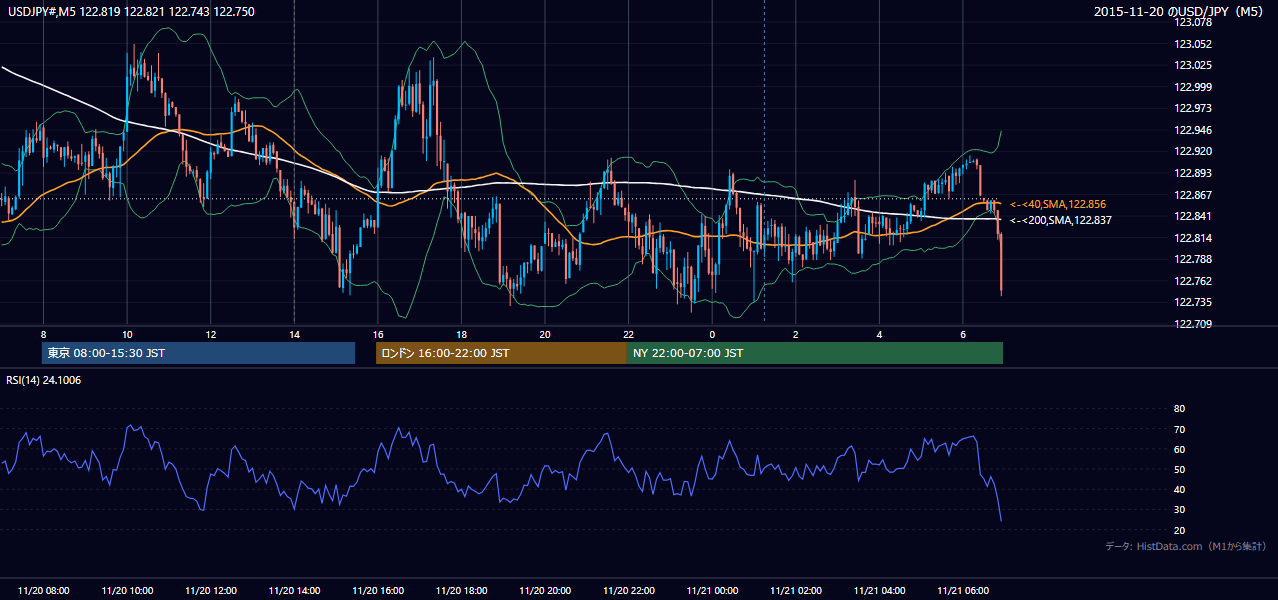The width and height of the screenshot is (1278, 600).
Task: Click RSI scale level 20
Action: coord(1179,530)
